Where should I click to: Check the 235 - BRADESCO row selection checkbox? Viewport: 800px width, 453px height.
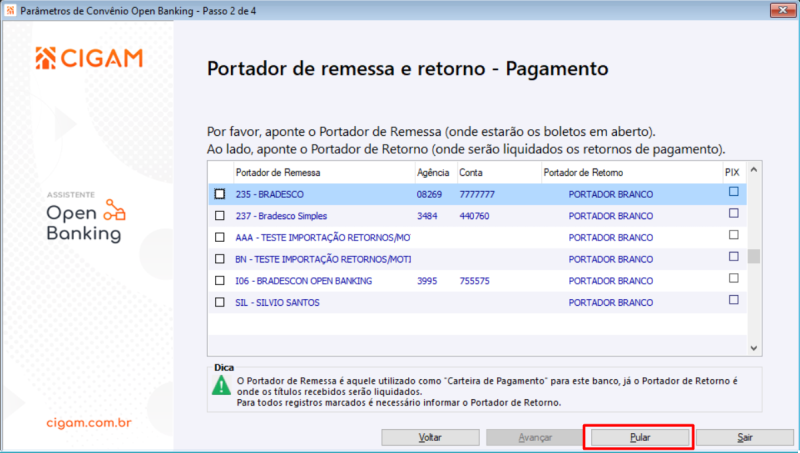[220, 194]
